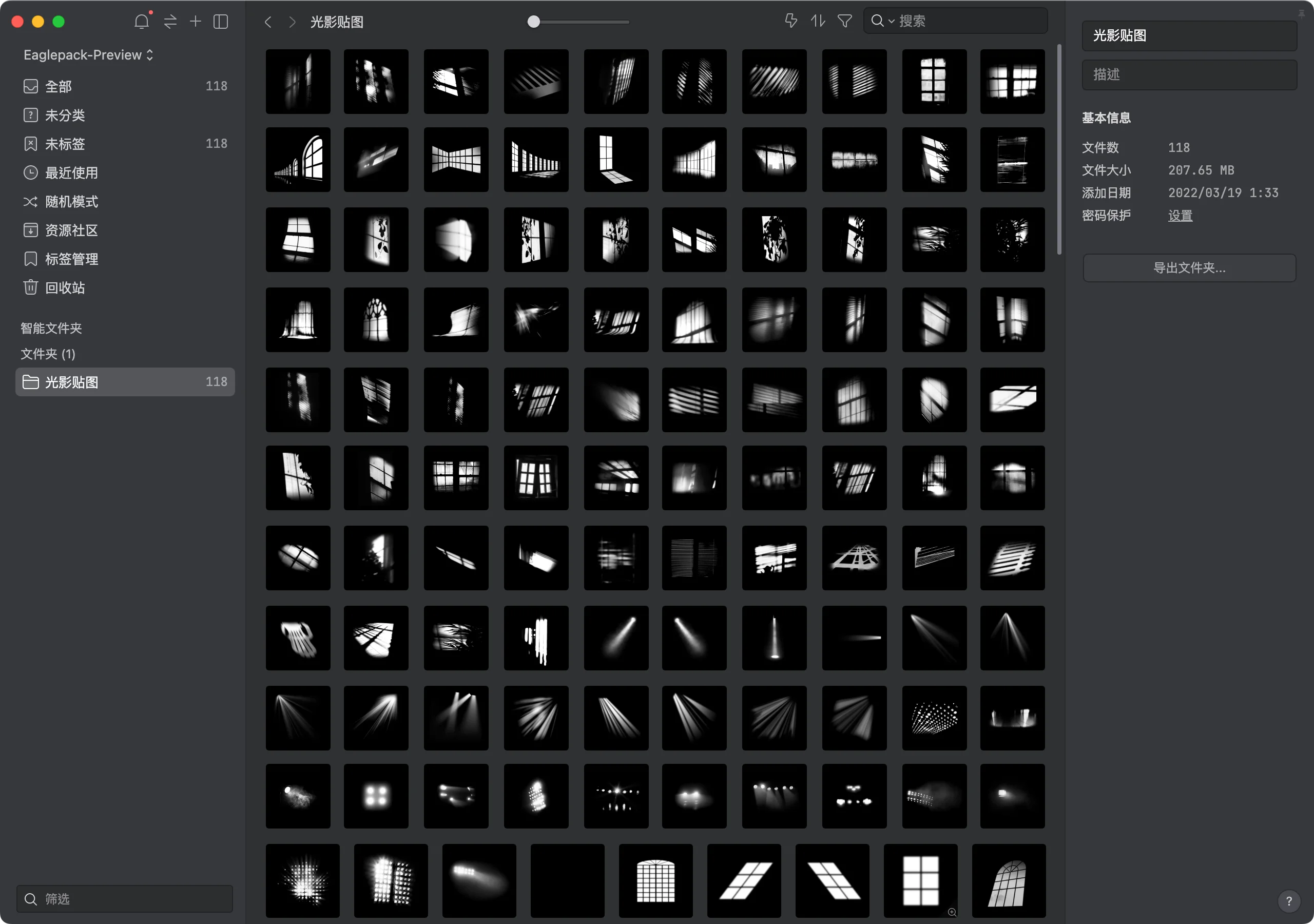Select the arched window corridor thumbnail
Viewport: 1314px width, 924px height.
pyautogui.click(x=298, y=160)
